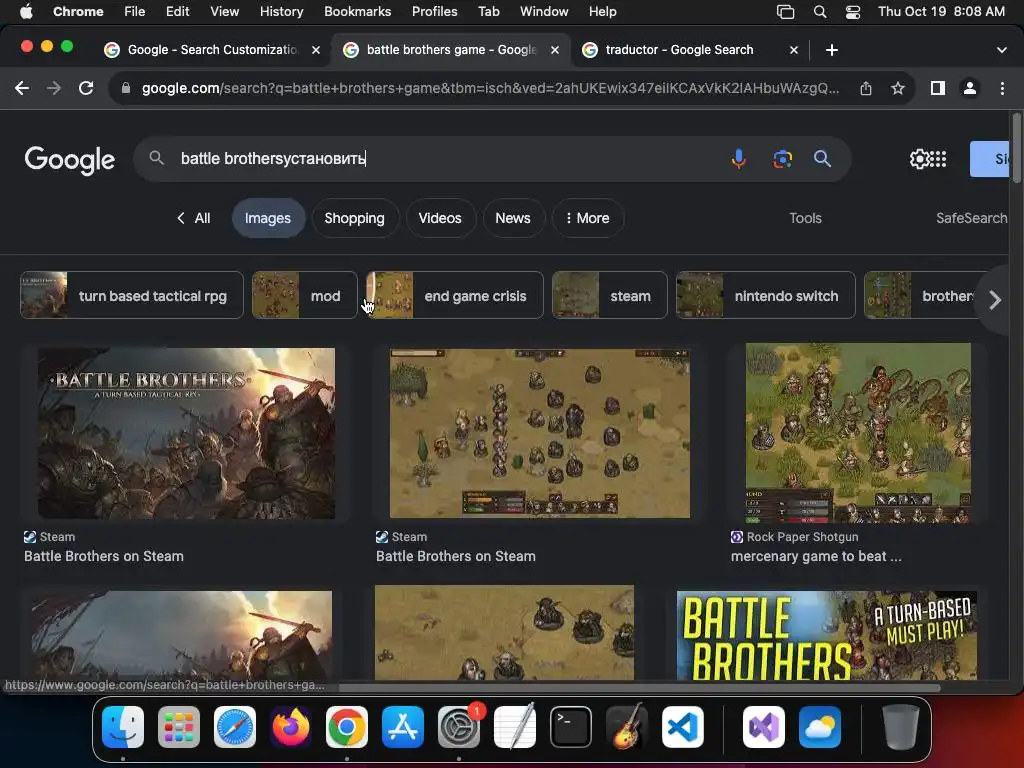
Task: Open GarageBand from the dock
Action: coord(627,727)
